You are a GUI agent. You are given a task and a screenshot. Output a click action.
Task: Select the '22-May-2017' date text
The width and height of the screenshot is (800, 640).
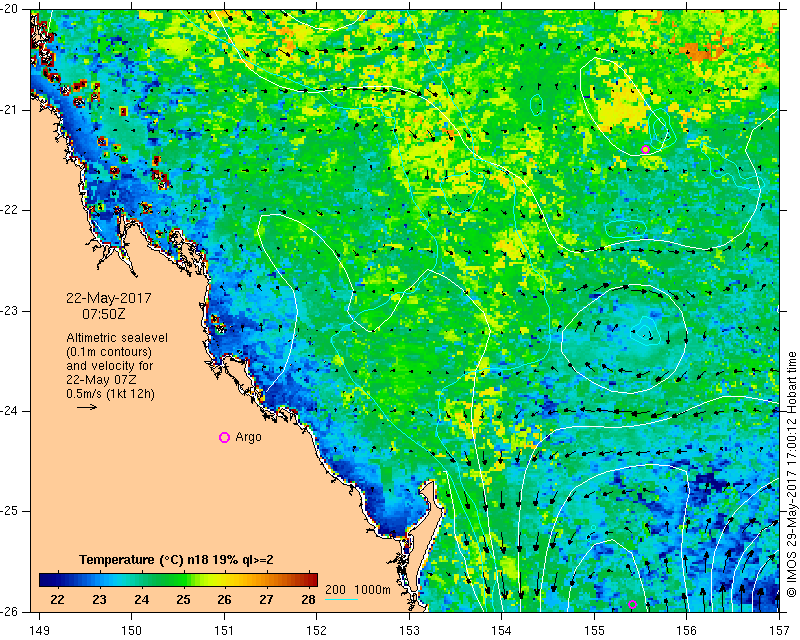coord(109,298)
